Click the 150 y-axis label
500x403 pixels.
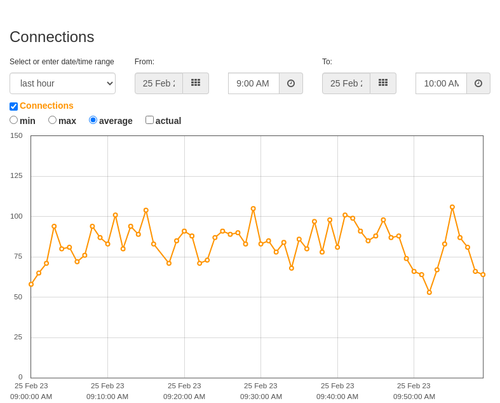pyautogui.click(x=16, y=136)
